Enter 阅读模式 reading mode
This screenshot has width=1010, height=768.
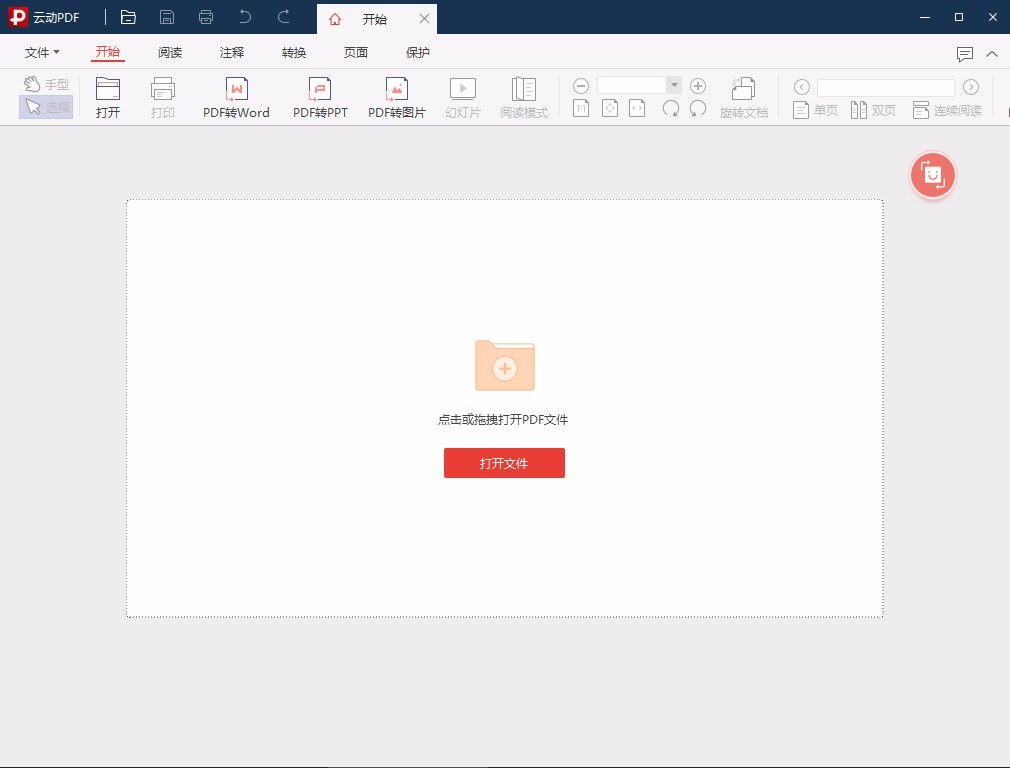tap(524, 98)
